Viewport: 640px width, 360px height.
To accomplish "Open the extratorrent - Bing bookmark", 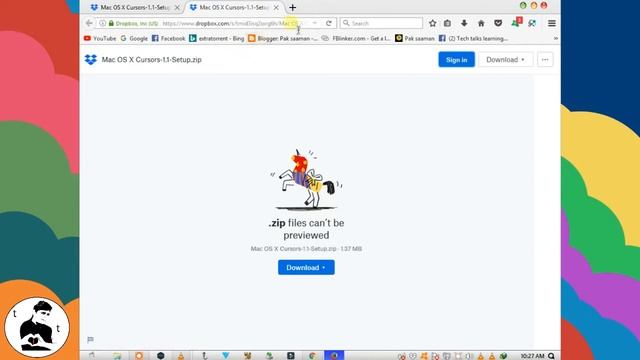I will click(x=217, y=38).
